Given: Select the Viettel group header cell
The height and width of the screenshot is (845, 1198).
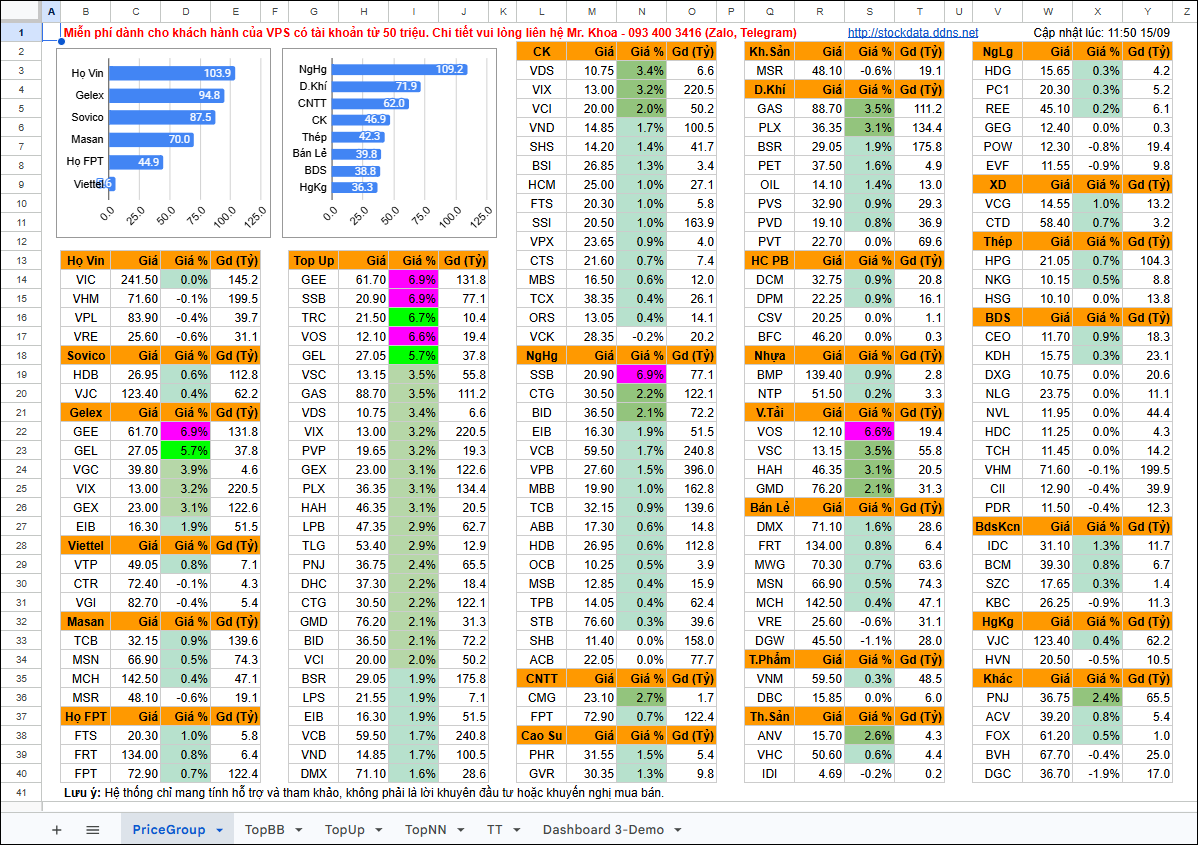Looking at the screenshot, I should tap(86, 546).
